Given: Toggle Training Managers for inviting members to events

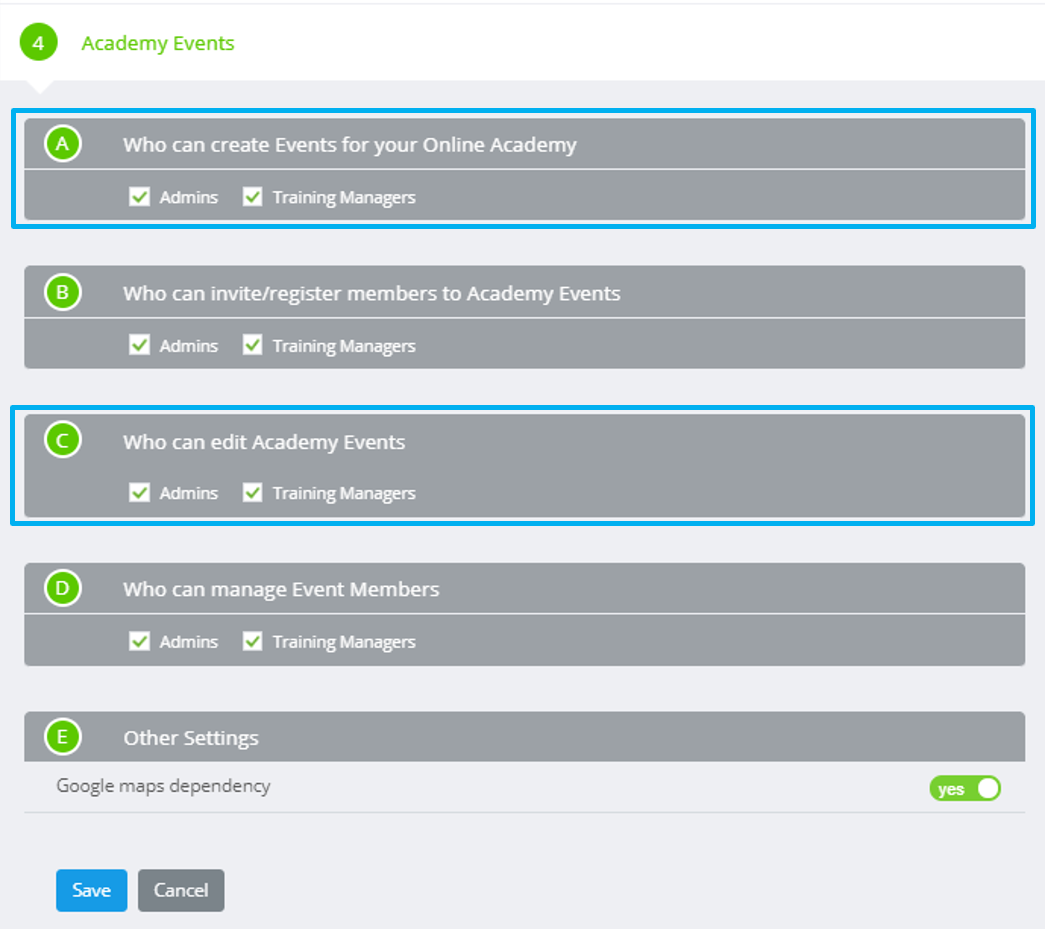Looking at the screenshot, I should pyautogui.click(x=252, y=344).
